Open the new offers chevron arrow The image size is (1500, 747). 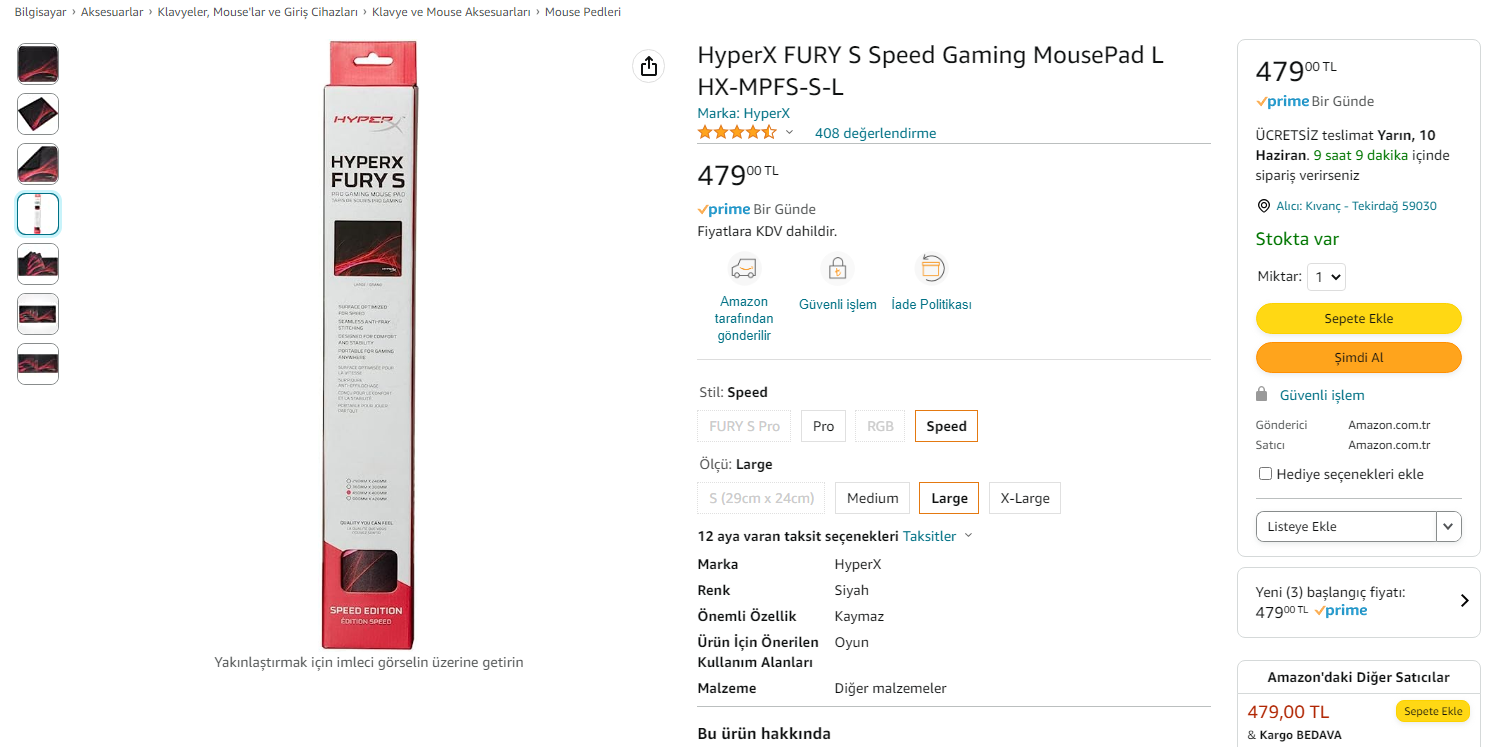click(1464, 601)
